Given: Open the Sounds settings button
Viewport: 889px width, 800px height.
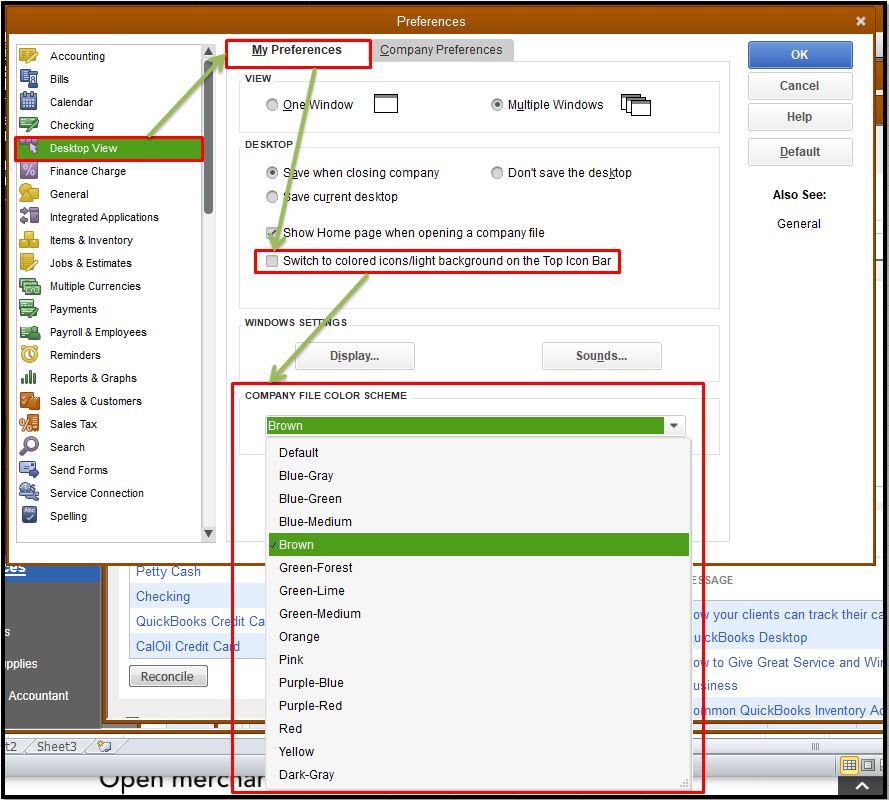Looking at the screenshot, I should point(602,355).
